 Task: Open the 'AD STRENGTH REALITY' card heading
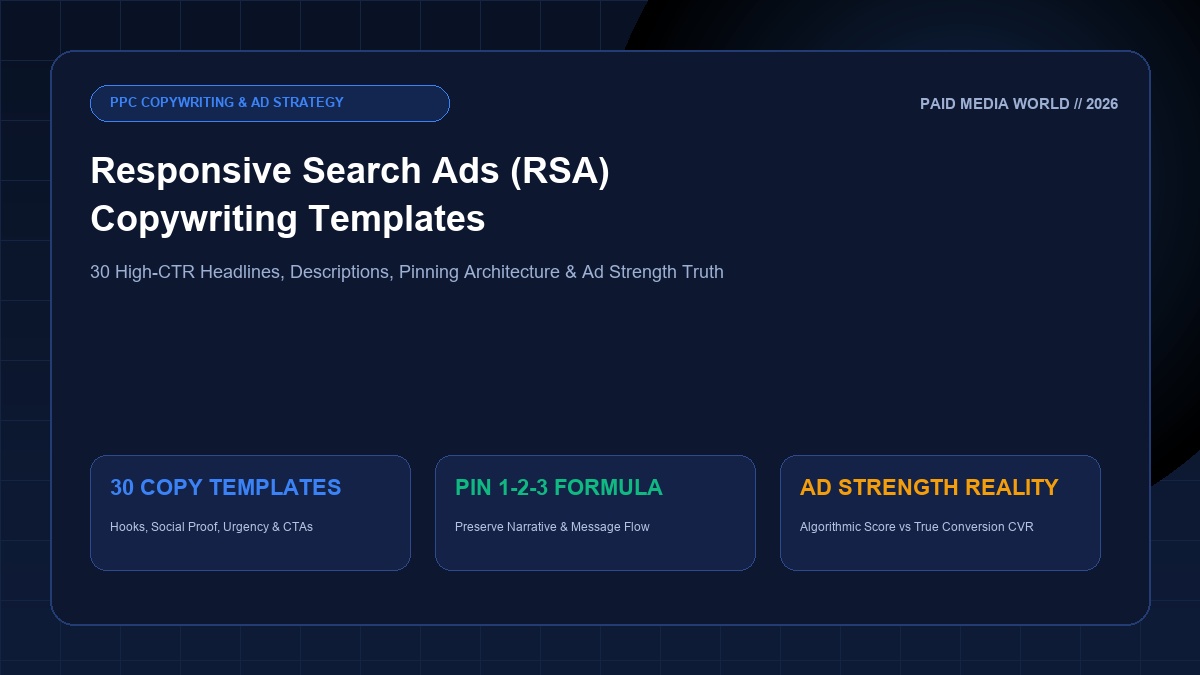pyautogui.click(x=929, y=487)
